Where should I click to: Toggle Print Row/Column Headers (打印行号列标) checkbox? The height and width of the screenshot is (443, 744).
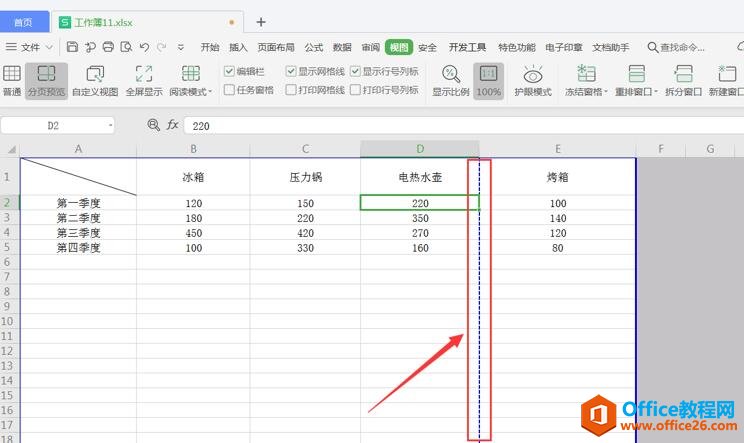[x=355, y=90]
